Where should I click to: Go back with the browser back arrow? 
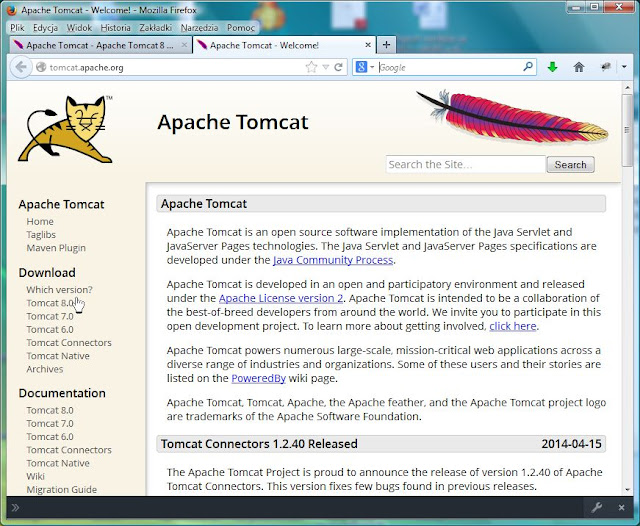coord(20,67)
